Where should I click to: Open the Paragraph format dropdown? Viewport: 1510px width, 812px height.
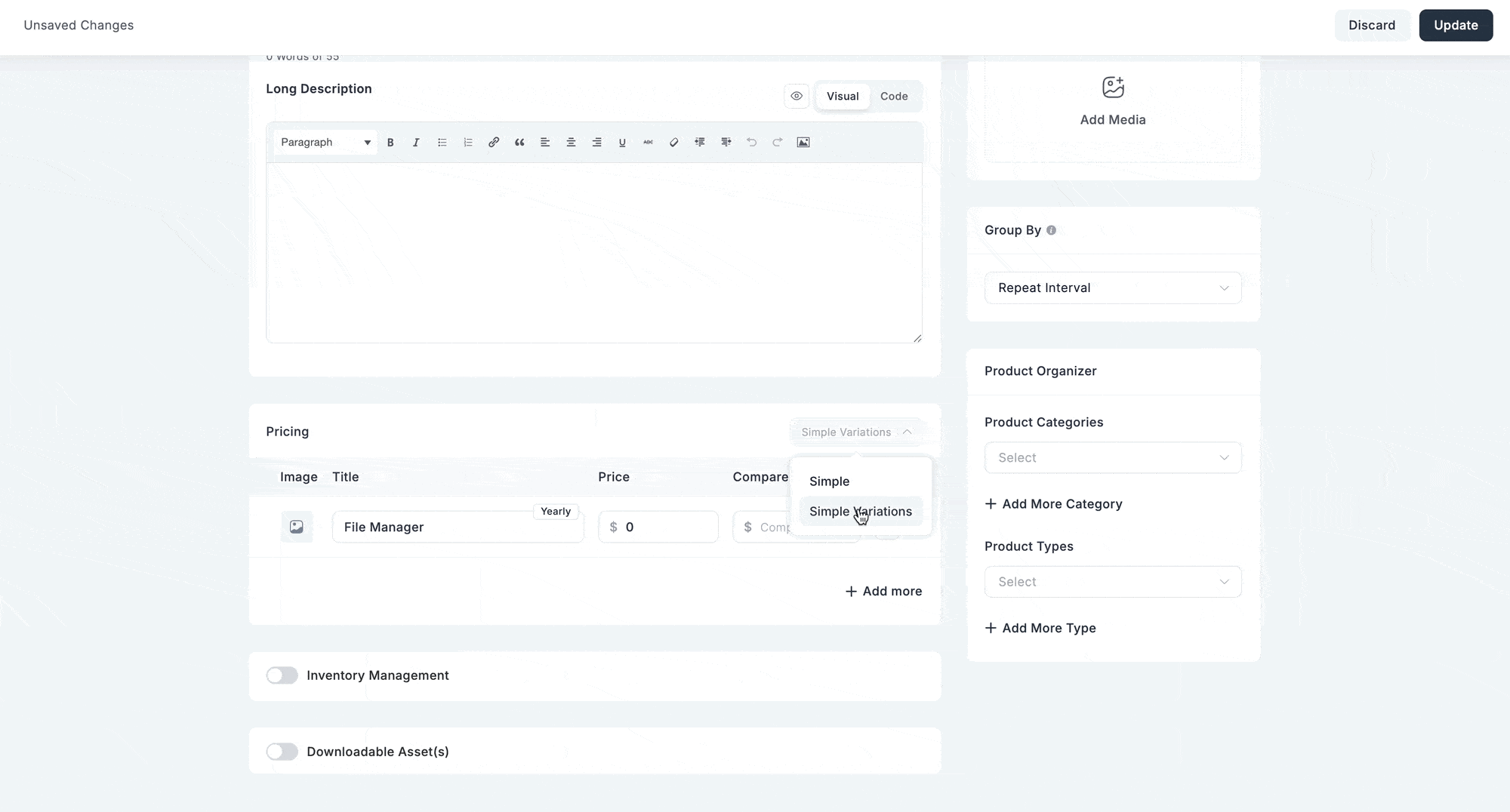(x=325, y=143)
